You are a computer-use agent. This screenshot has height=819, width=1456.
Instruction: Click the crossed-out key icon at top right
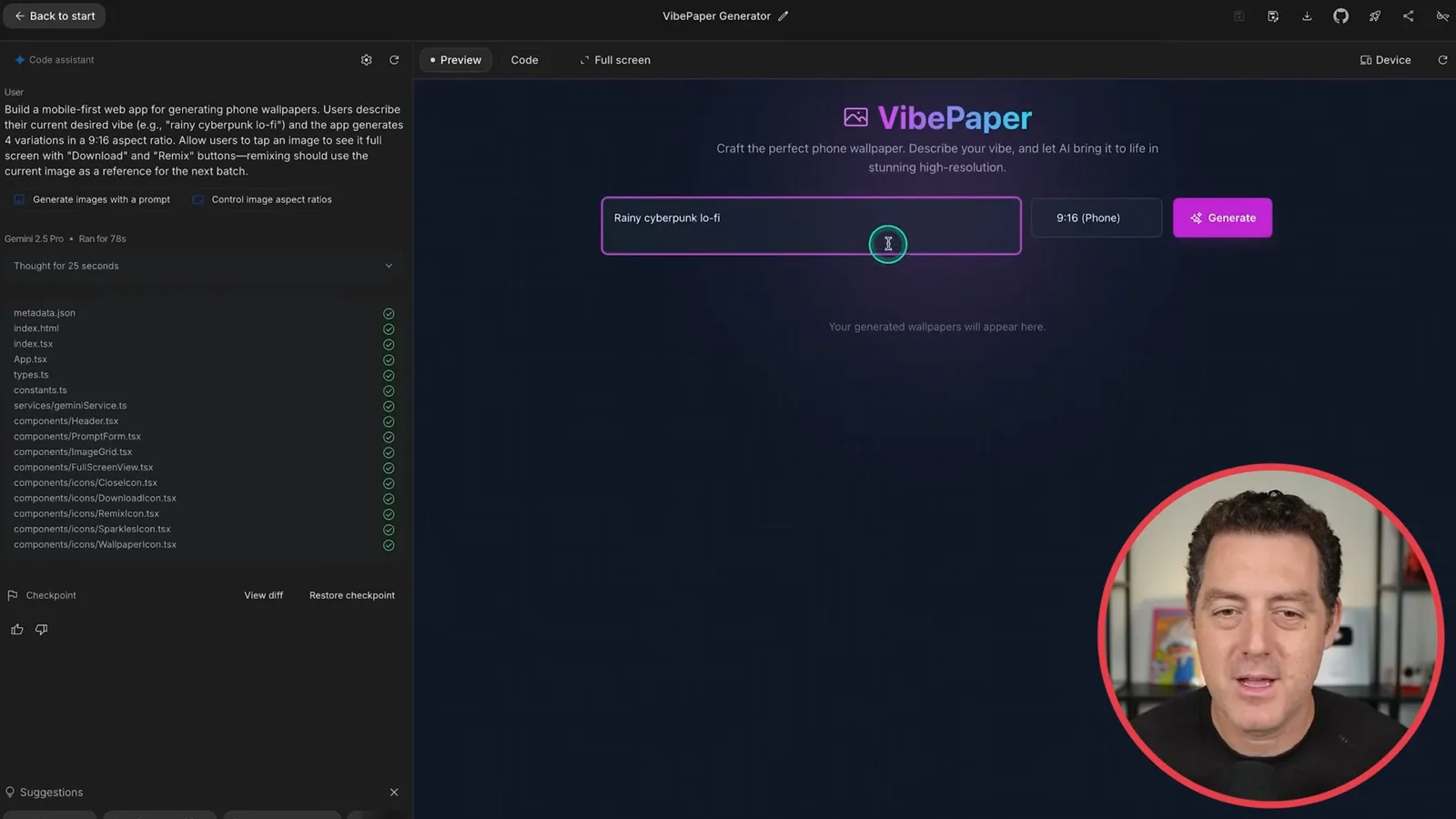tap(1442, 15)
